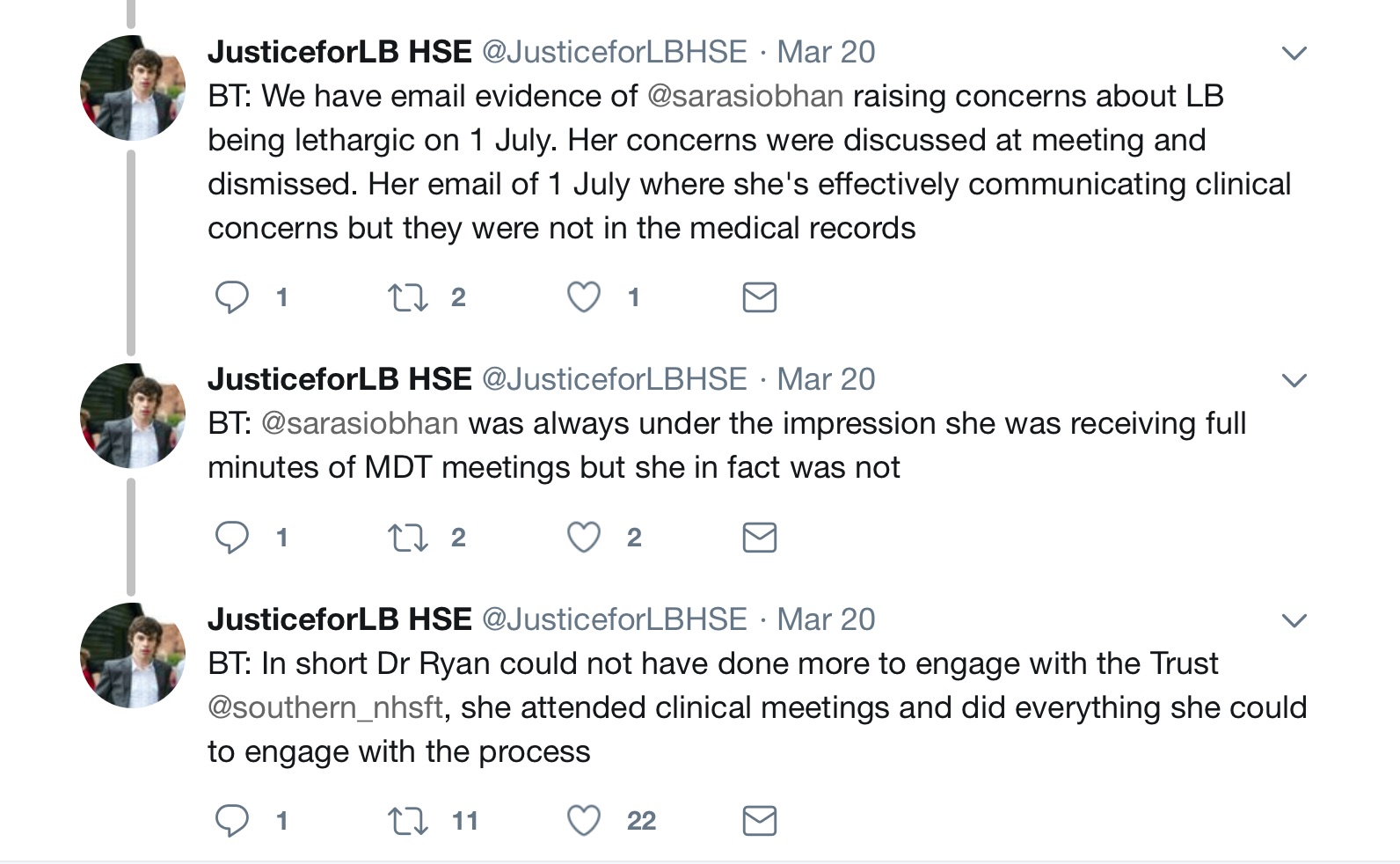Share MDT meetings tweet by direct message
This screenshot has height=864, width=1400.
click(759, 537)
